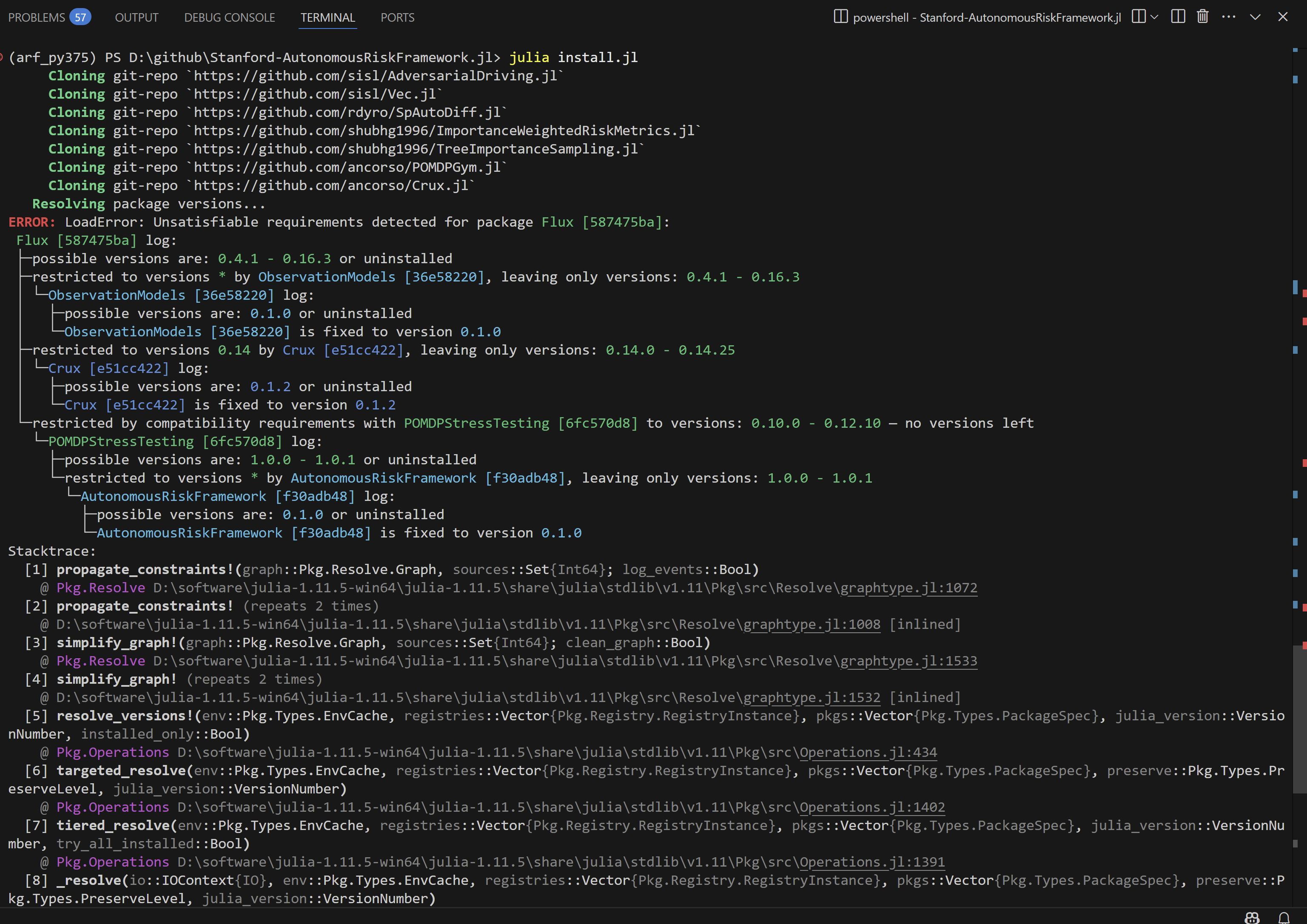Open notifications bell in status bar
This screenshot has height=924, width=1307.
click(1284, 917)
